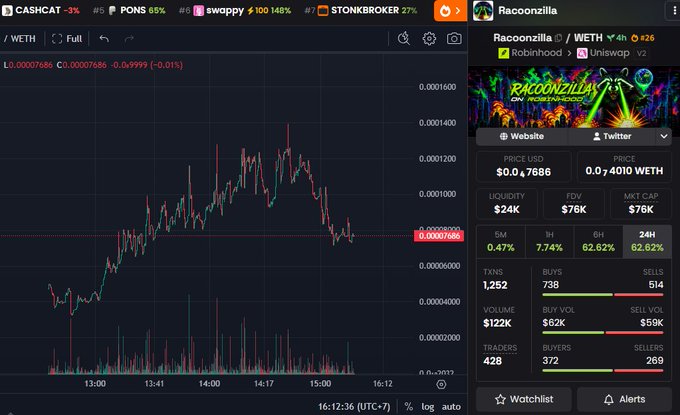This screenshot has height=415, width=680.
Task: Select the 5M timeframe tab
Action: 500,241
